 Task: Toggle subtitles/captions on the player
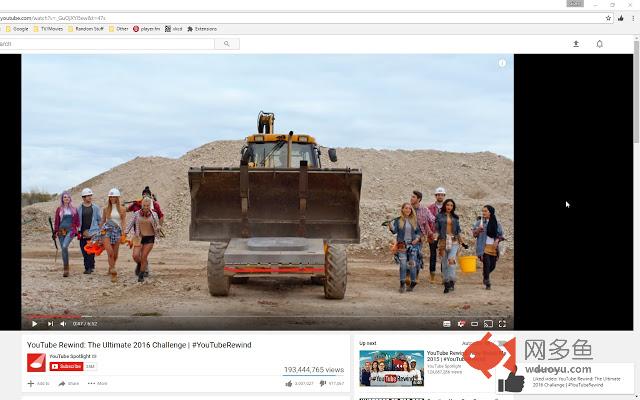447,324
